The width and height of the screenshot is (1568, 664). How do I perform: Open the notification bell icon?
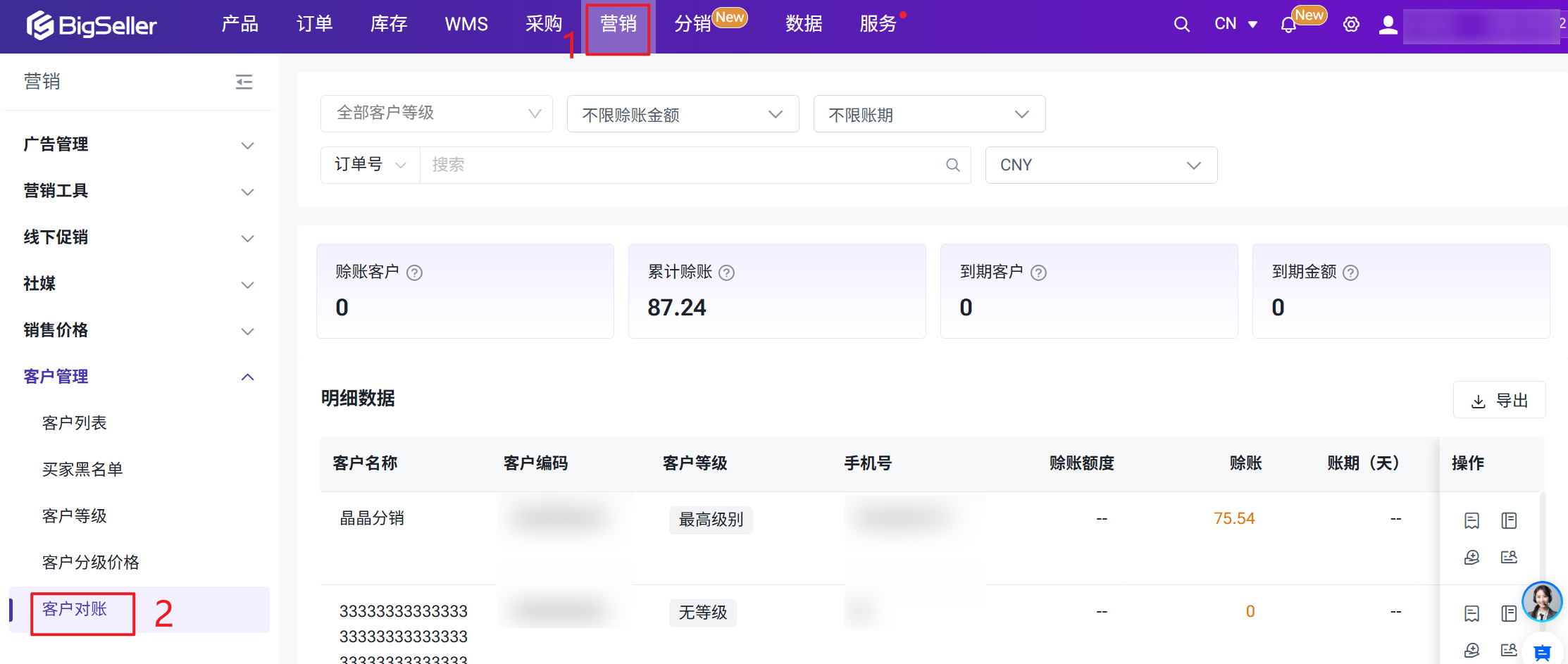(1288, 25)
